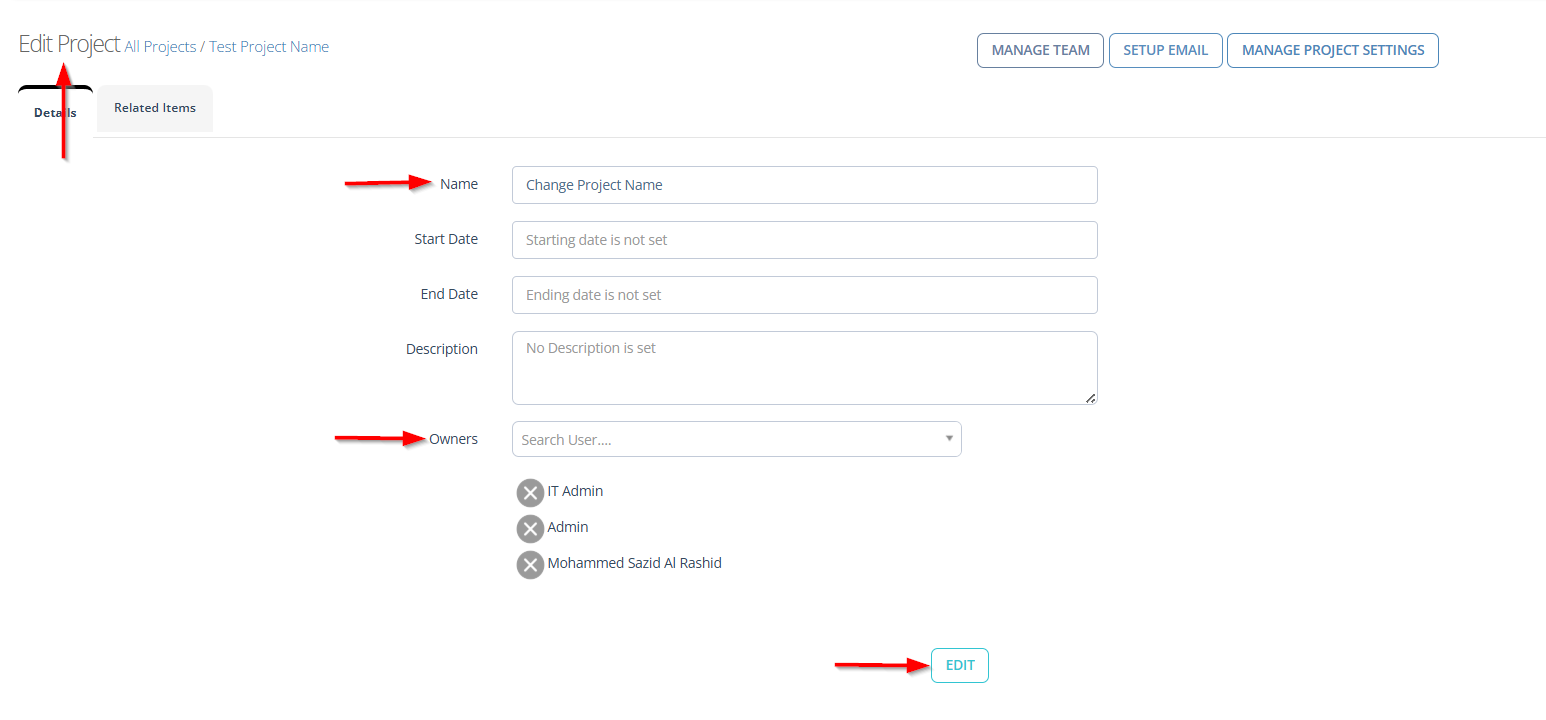1546x720 pixels.
Task: Click the Description field label
Action: pos(441,349)
